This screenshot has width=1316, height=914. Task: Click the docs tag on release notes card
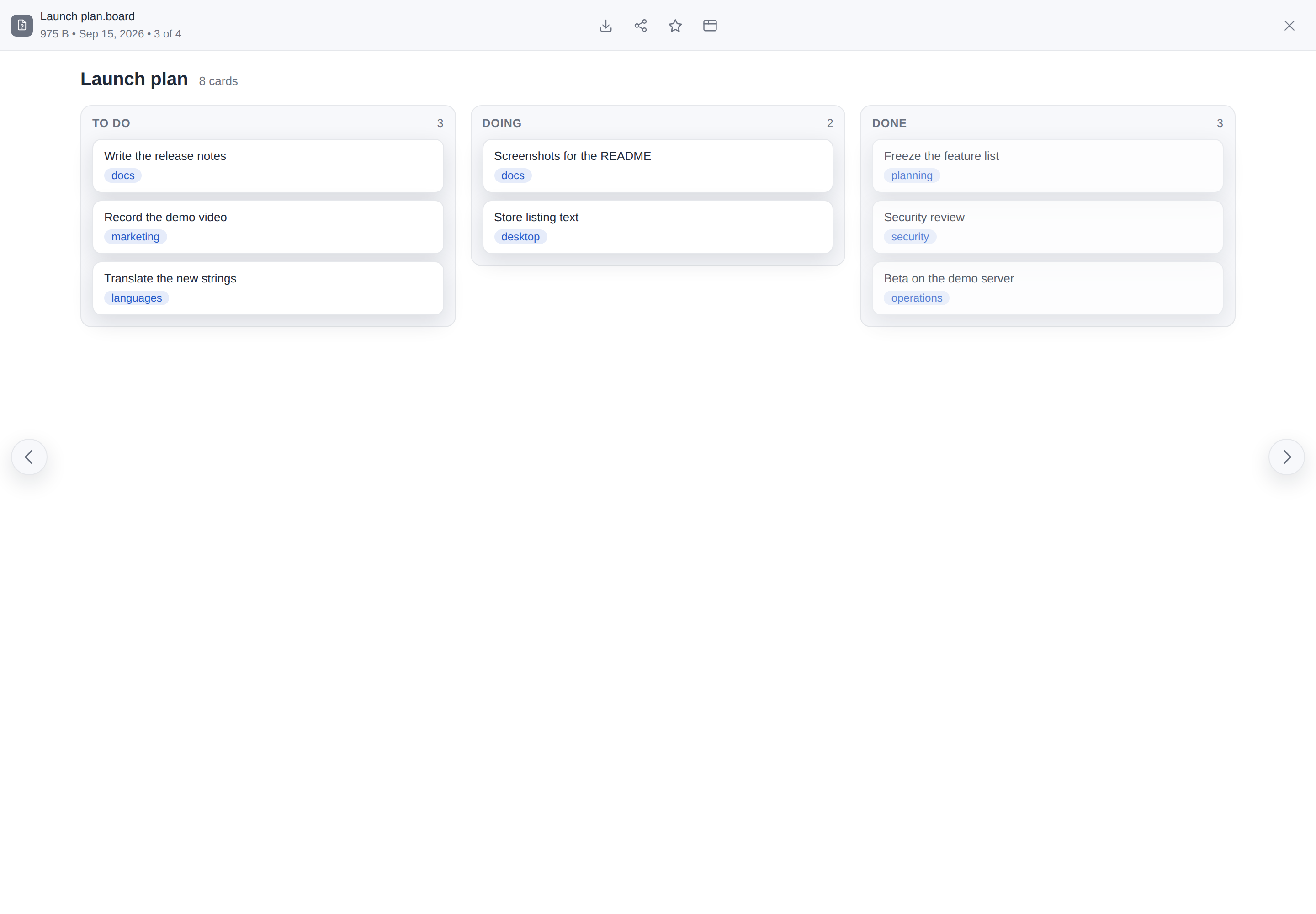122,176
